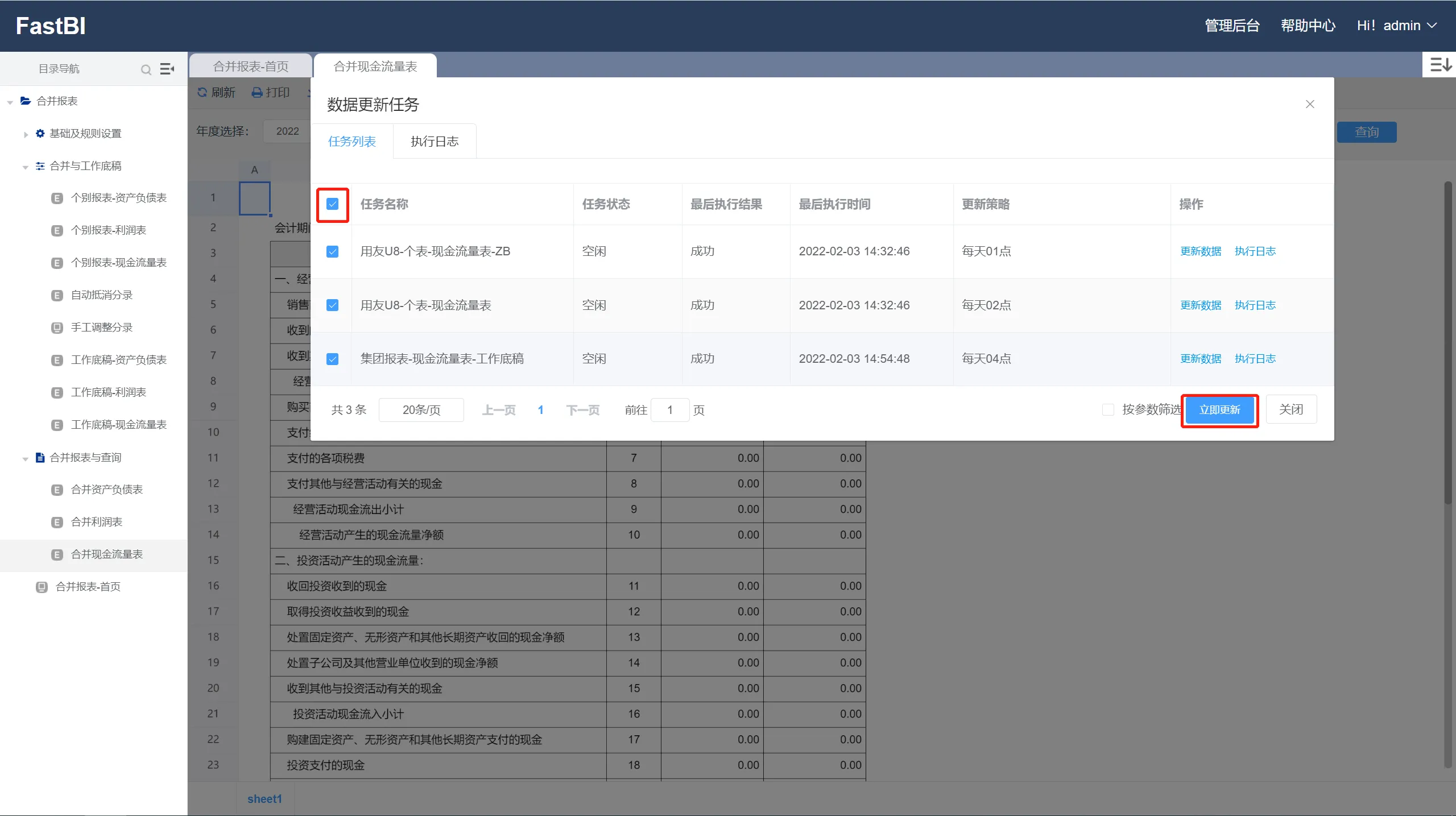Open the 年度选择 2022 dropdown
1456x816 pixels.
tap(287, 131)
